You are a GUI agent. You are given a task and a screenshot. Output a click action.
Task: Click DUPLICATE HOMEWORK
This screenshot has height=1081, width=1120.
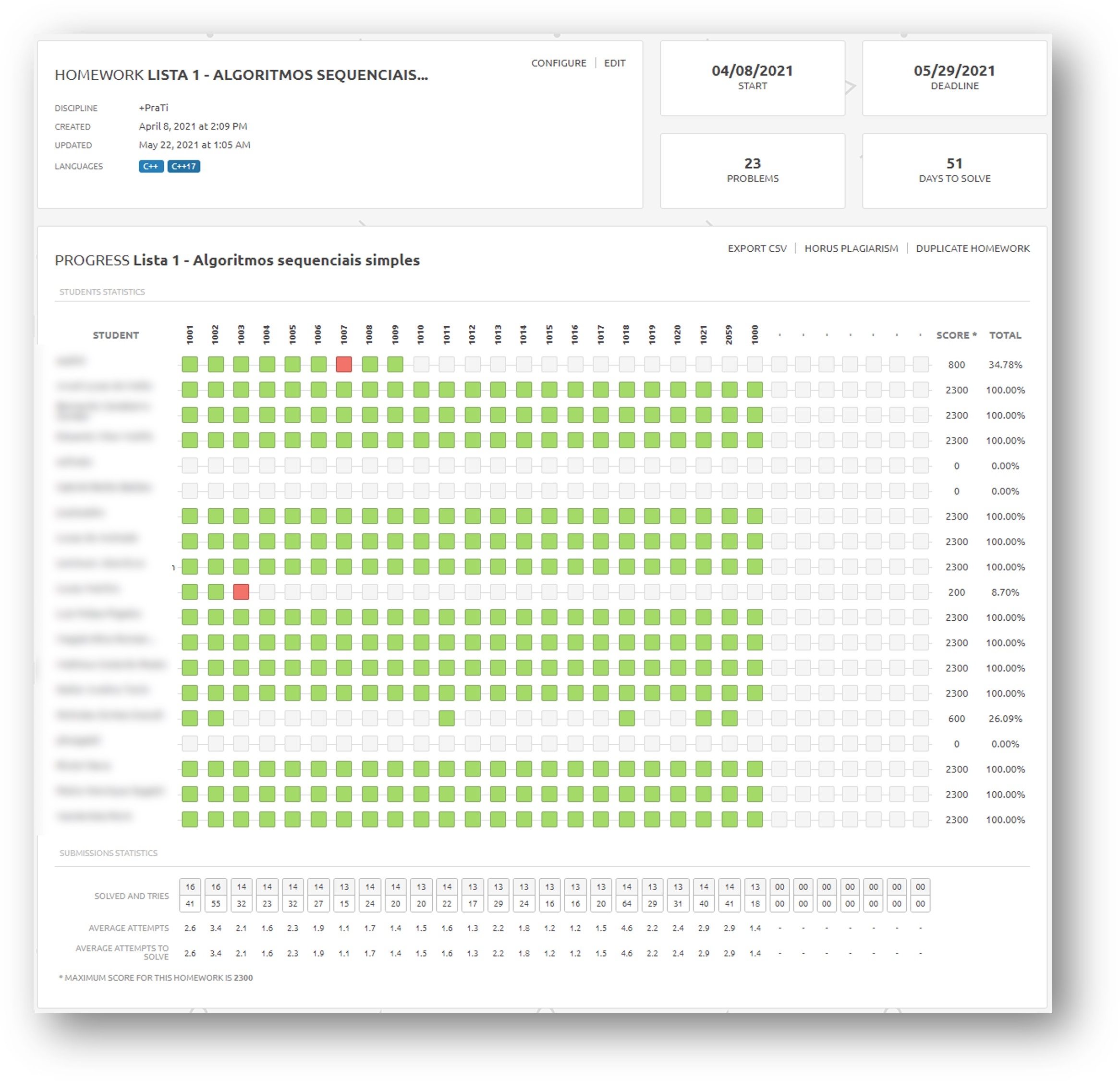[972, 248]
